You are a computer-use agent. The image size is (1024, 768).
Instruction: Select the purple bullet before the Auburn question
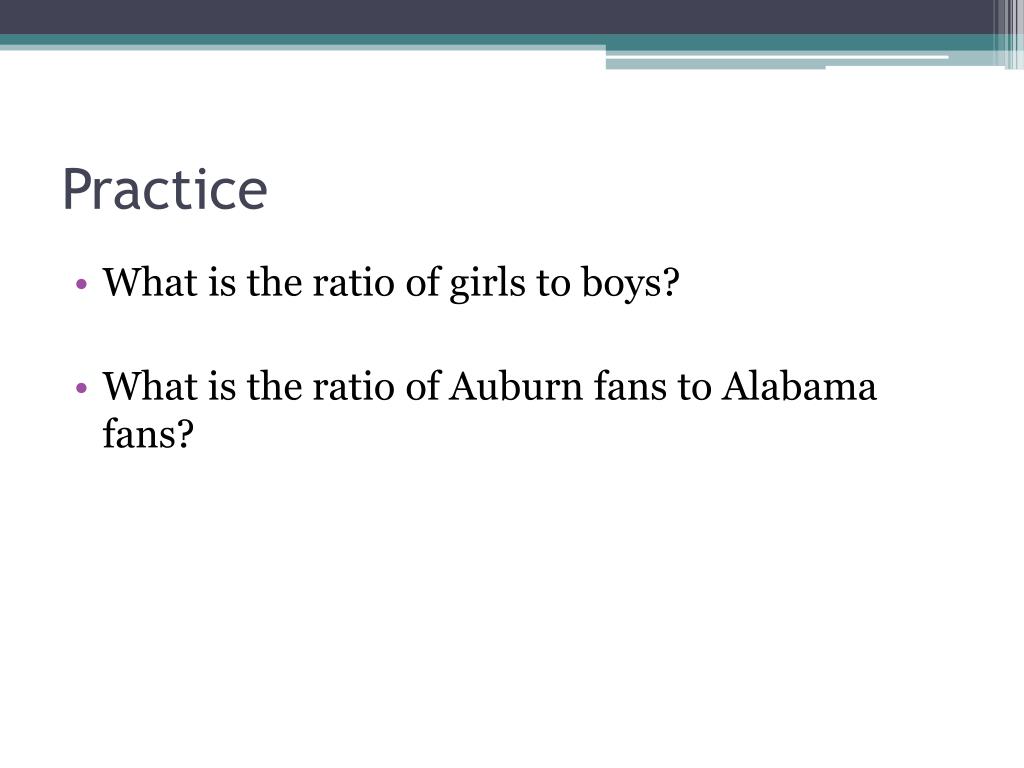pos(82,388)
